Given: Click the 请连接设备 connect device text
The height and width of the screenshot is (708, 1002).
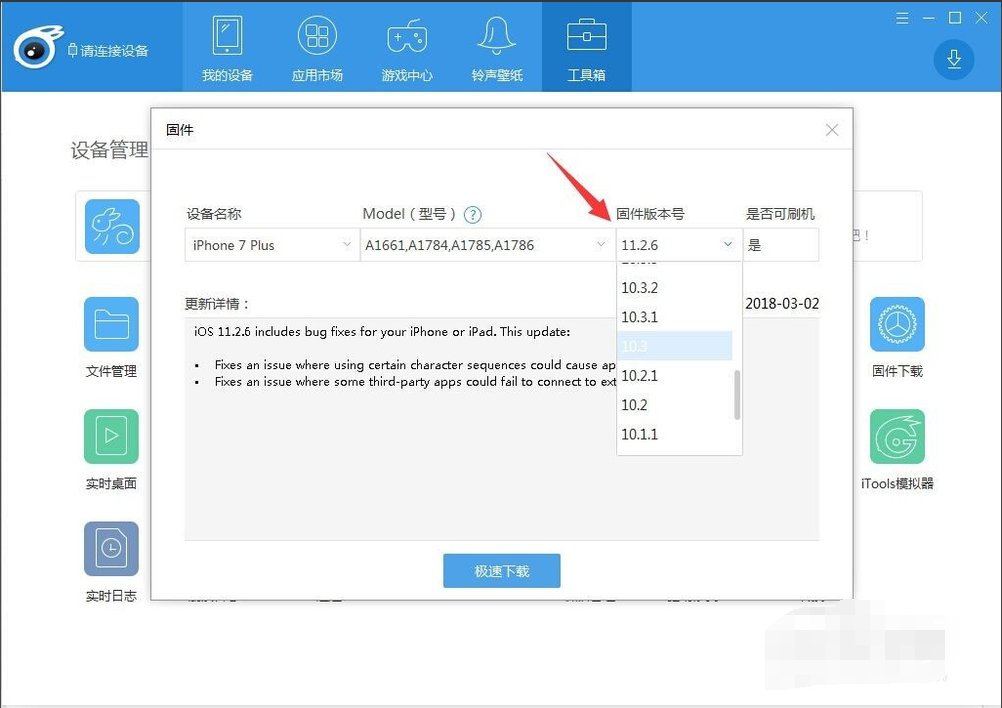Looking at the screenshot, I should click(x=112, y=48).
